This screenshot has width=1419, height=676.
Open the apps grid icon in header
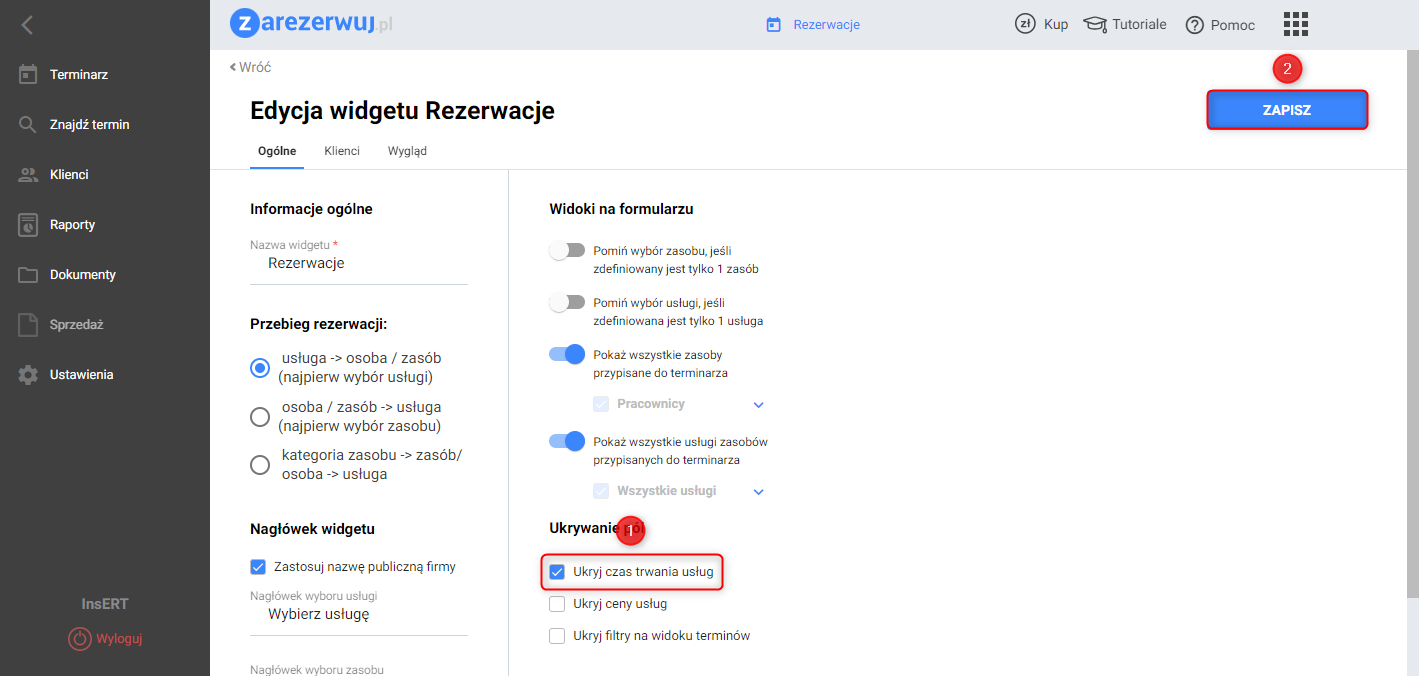(x=1295, y=25)
